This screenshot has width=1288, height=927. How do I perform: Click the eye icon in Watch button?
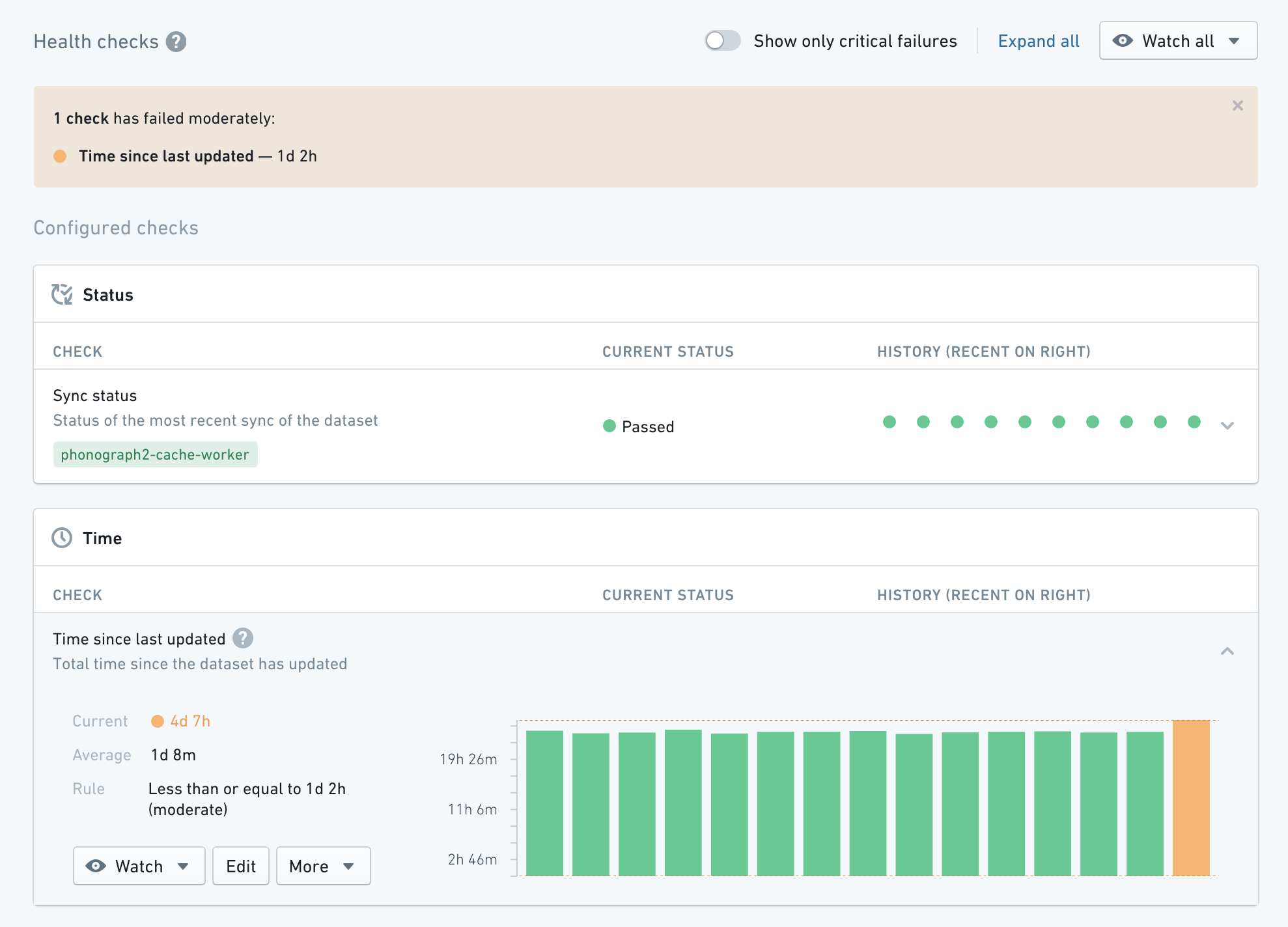[x=96, y=866]
